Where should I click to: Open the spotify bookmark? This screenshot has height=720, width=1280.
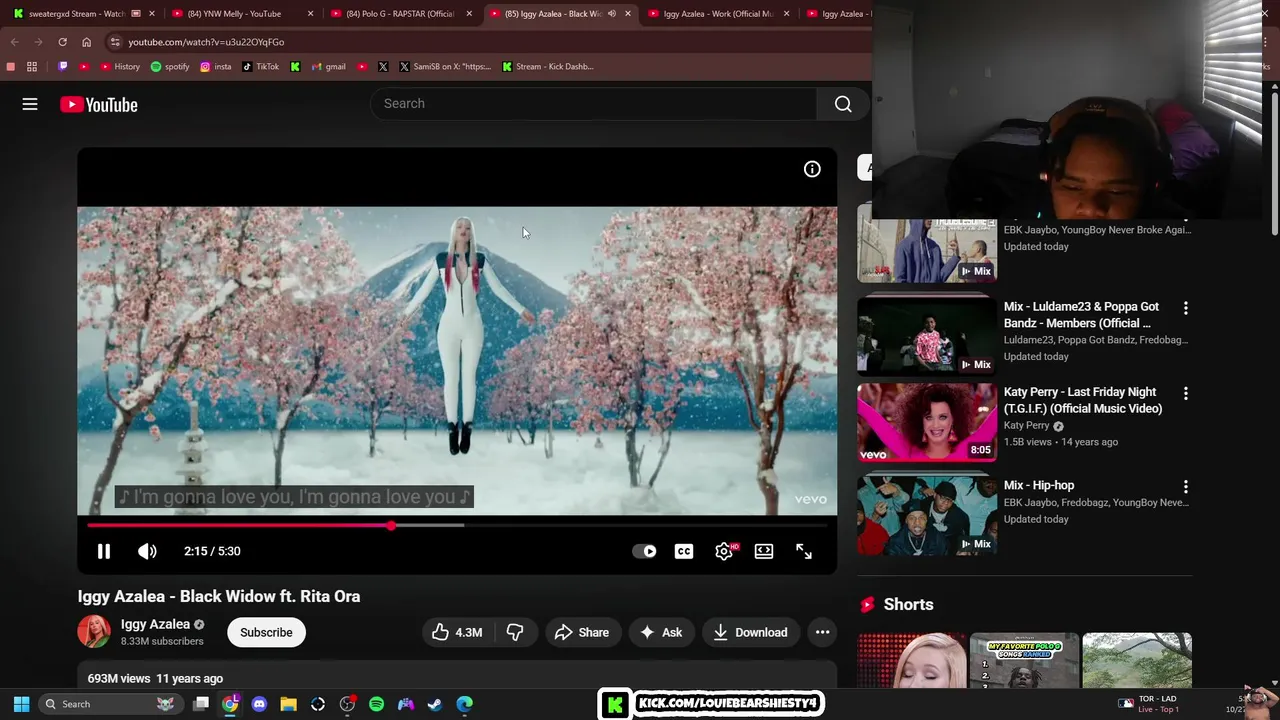pyautogui.click(x=170, y=67)
